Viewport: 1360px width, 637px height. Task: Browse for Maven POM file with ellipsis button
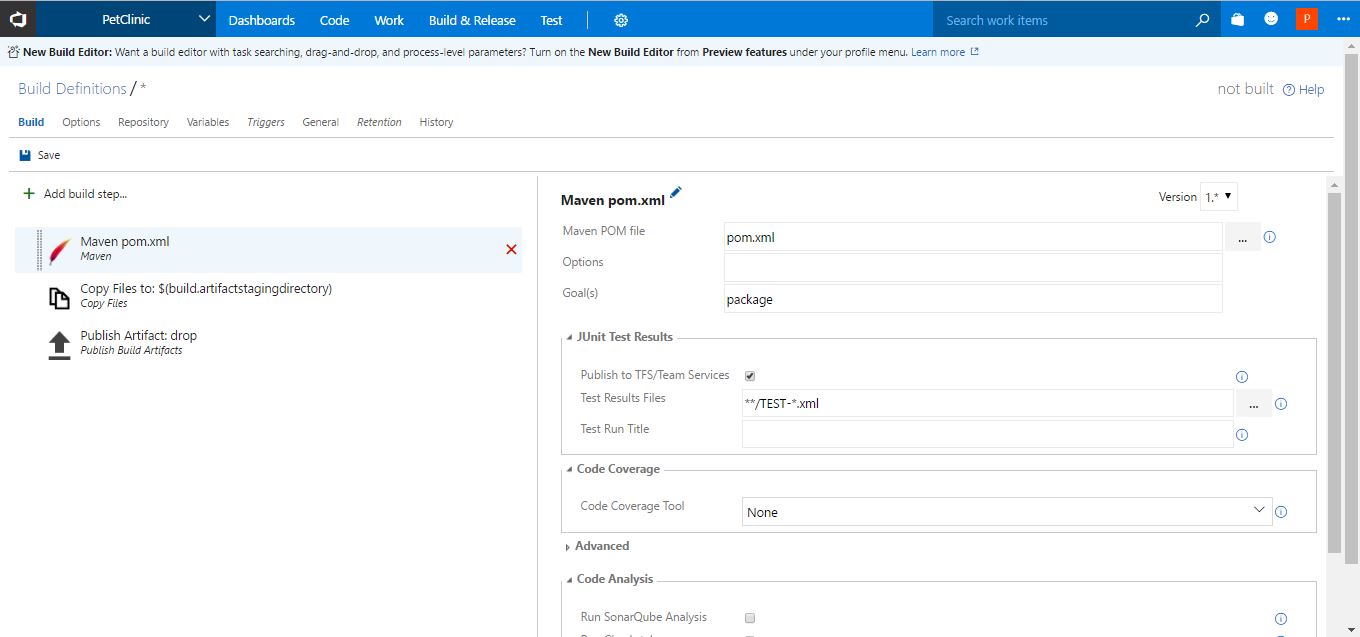(1243, 238)
